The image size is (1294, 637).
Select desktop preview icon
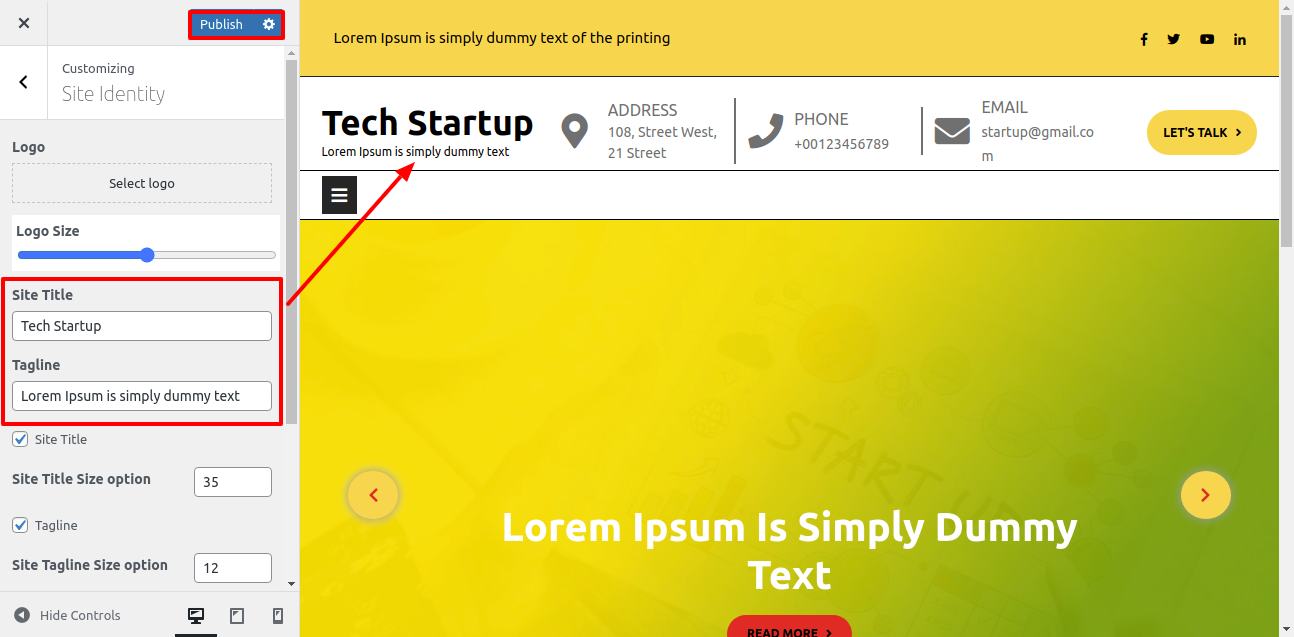[x=196, y=616]
